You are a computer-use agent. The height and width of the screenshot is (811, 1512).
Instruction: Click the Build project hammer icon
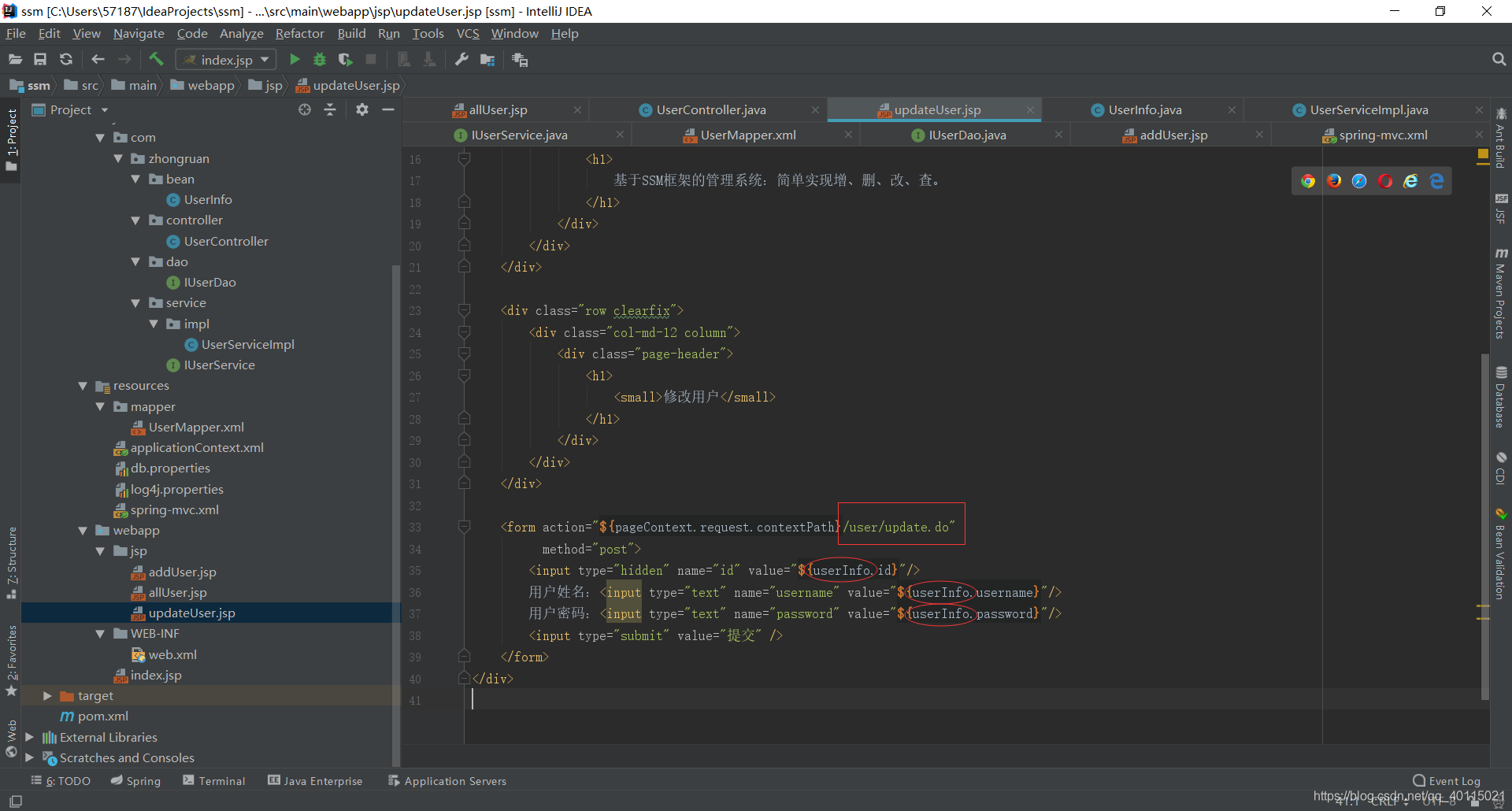click(156, 59)
